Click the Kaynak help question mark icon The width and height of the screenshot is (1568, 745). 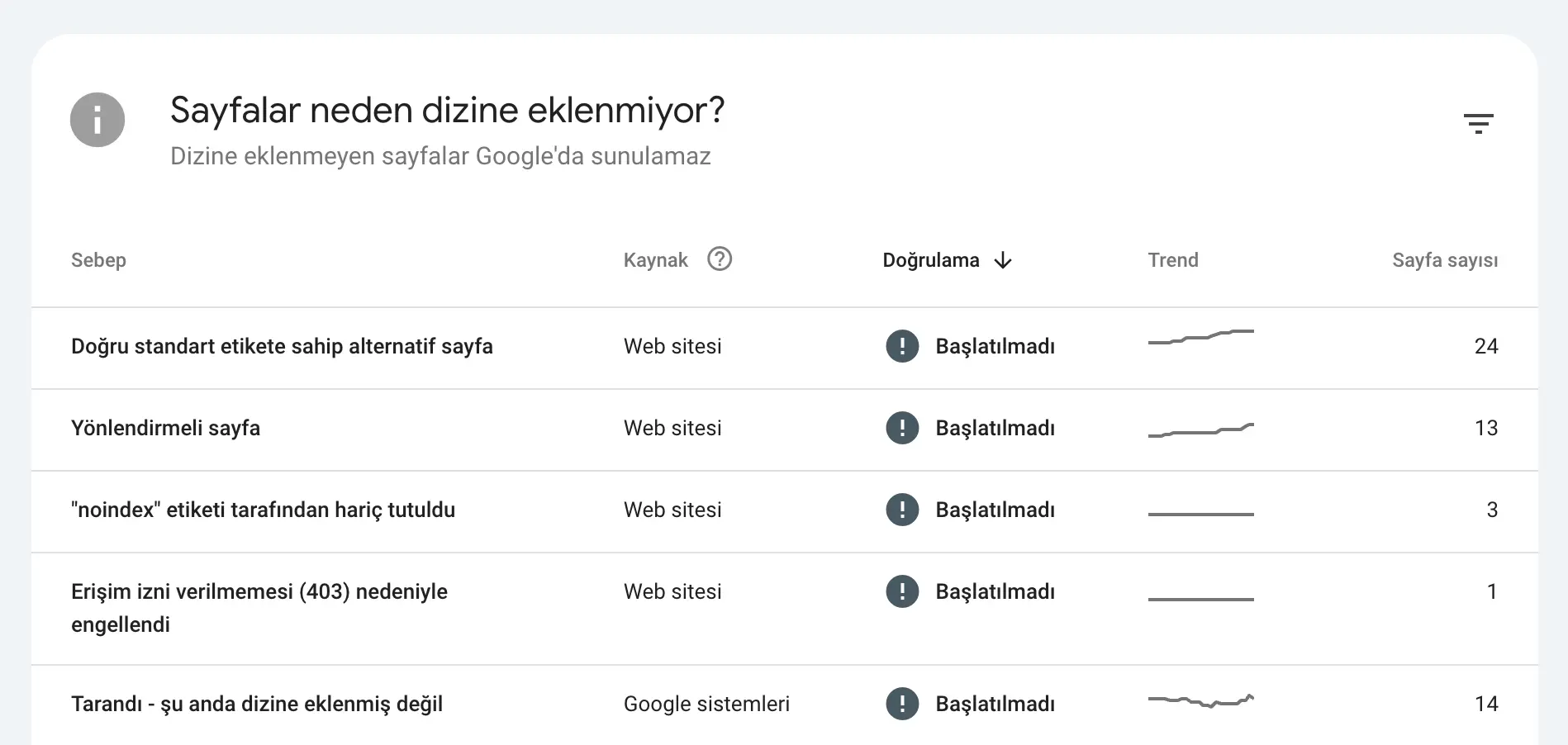click(x=720, y=259)
